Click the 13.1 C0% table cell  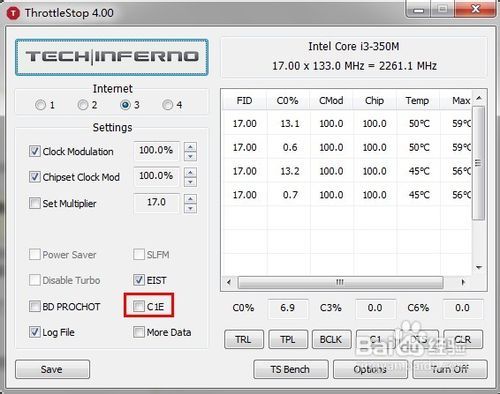289,124
